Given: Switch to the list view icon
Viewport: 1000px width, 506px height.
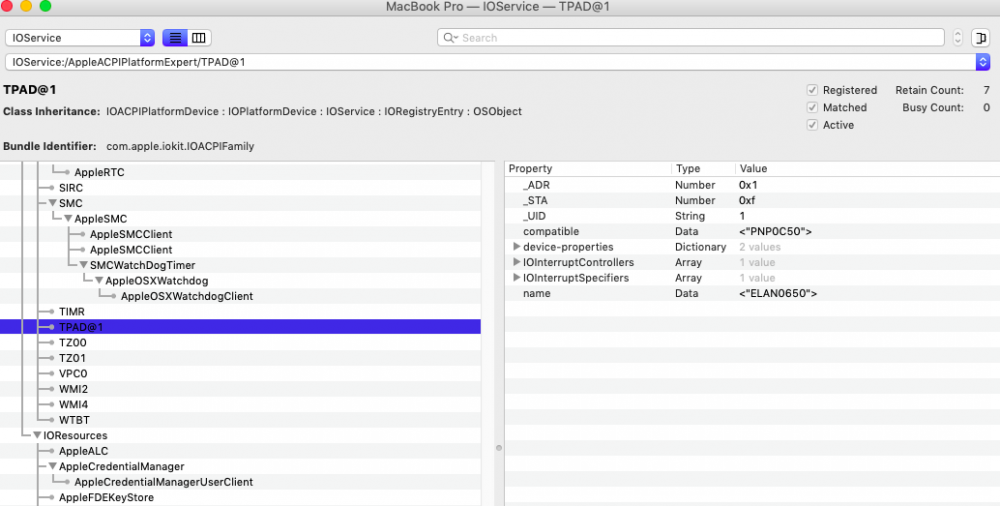Looking at the screenshot, I should (175, 38).
